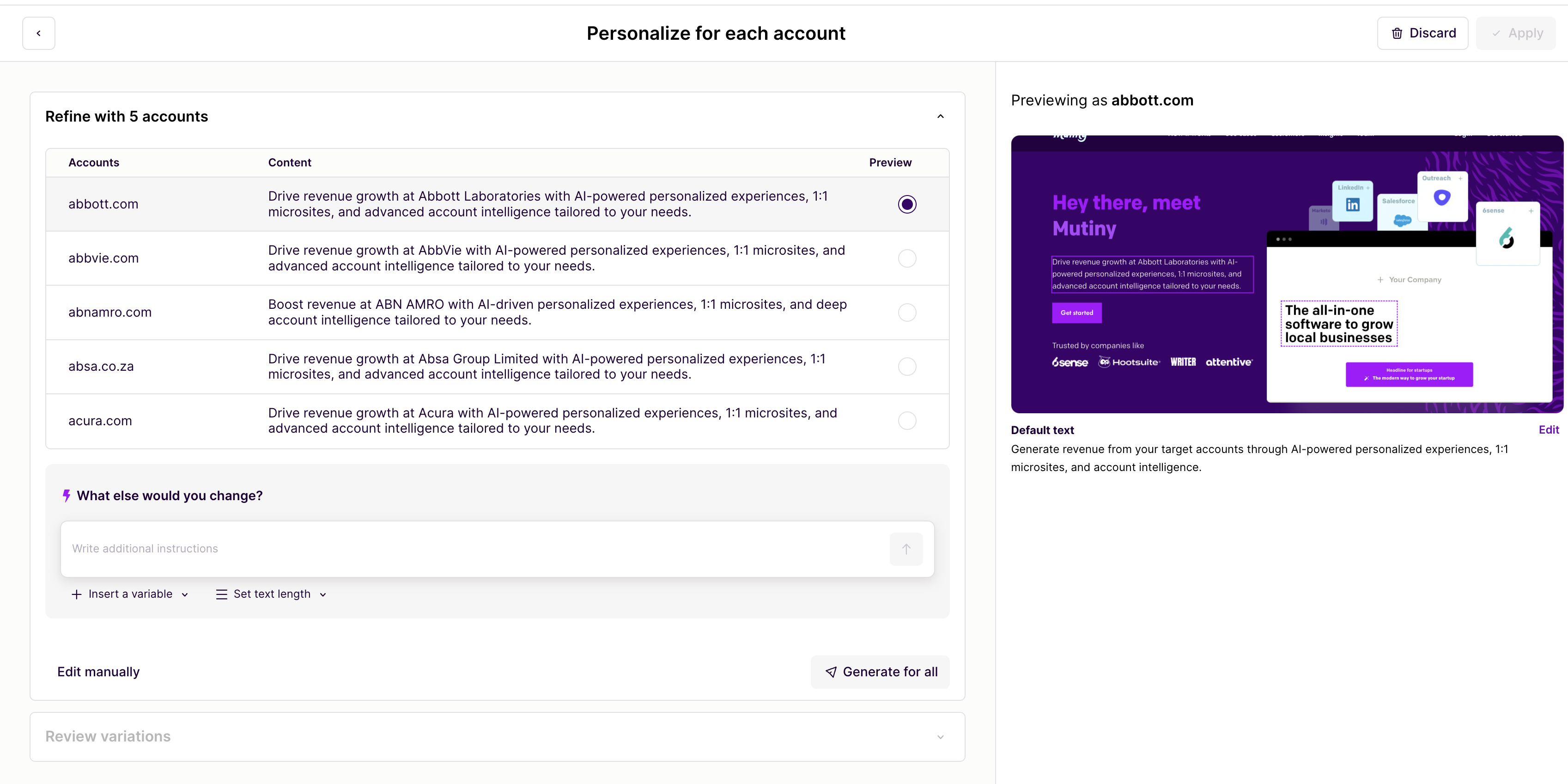Image resolution: width=1568 pixels, height=784 pixels.
Task: Click the Outreach icon card in preview
Action: click(1443, 196)
